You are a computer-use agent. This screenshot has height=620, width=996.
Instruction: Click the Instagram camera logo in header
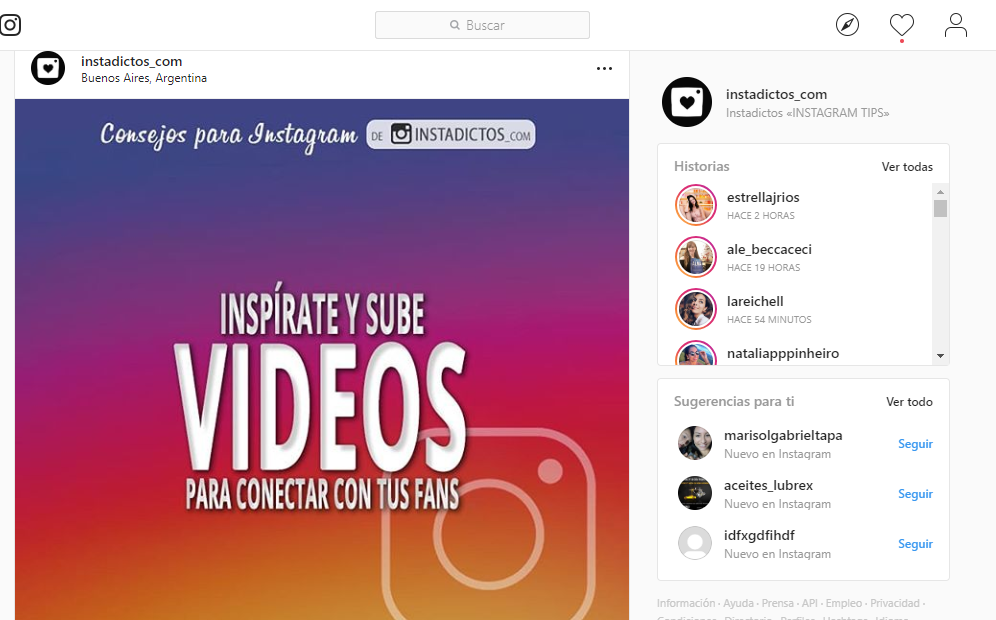coord(10,25)
